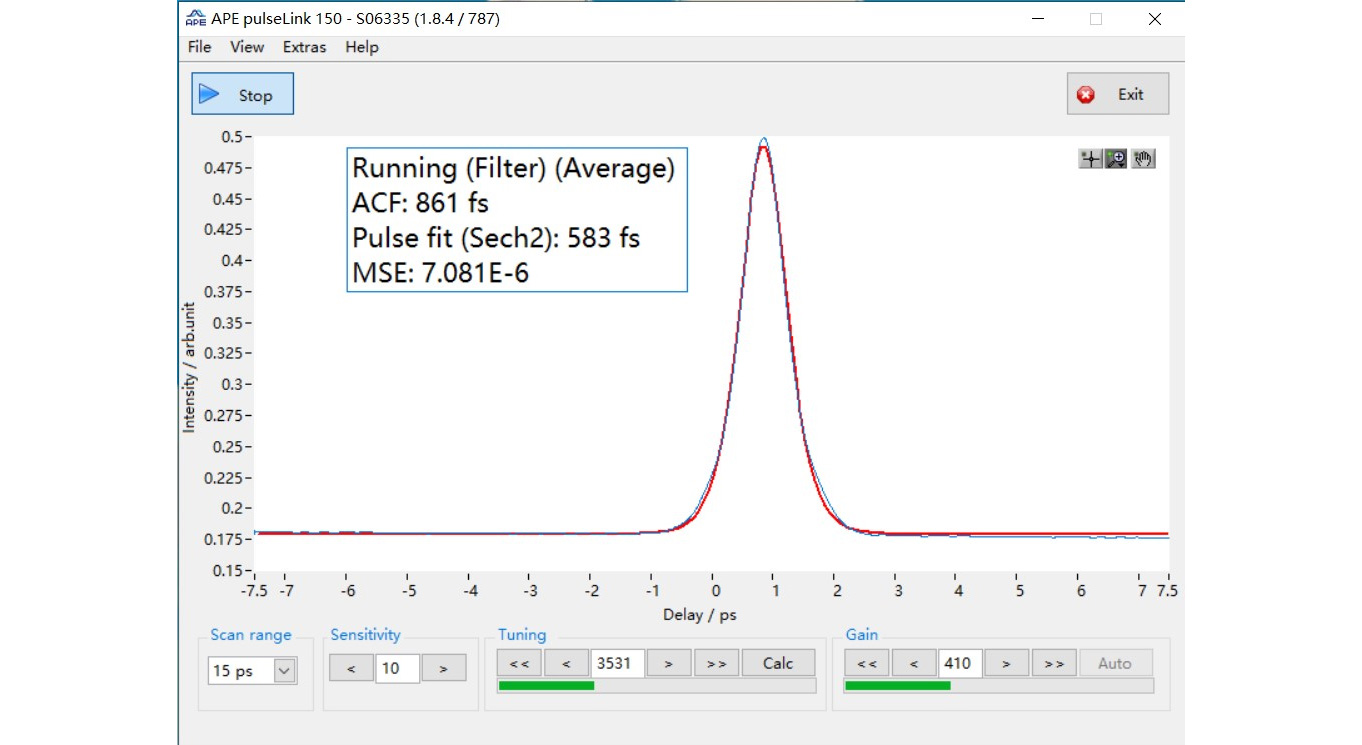Fast-decrease Tuning with double left arrow

click(x=519, y=663)
